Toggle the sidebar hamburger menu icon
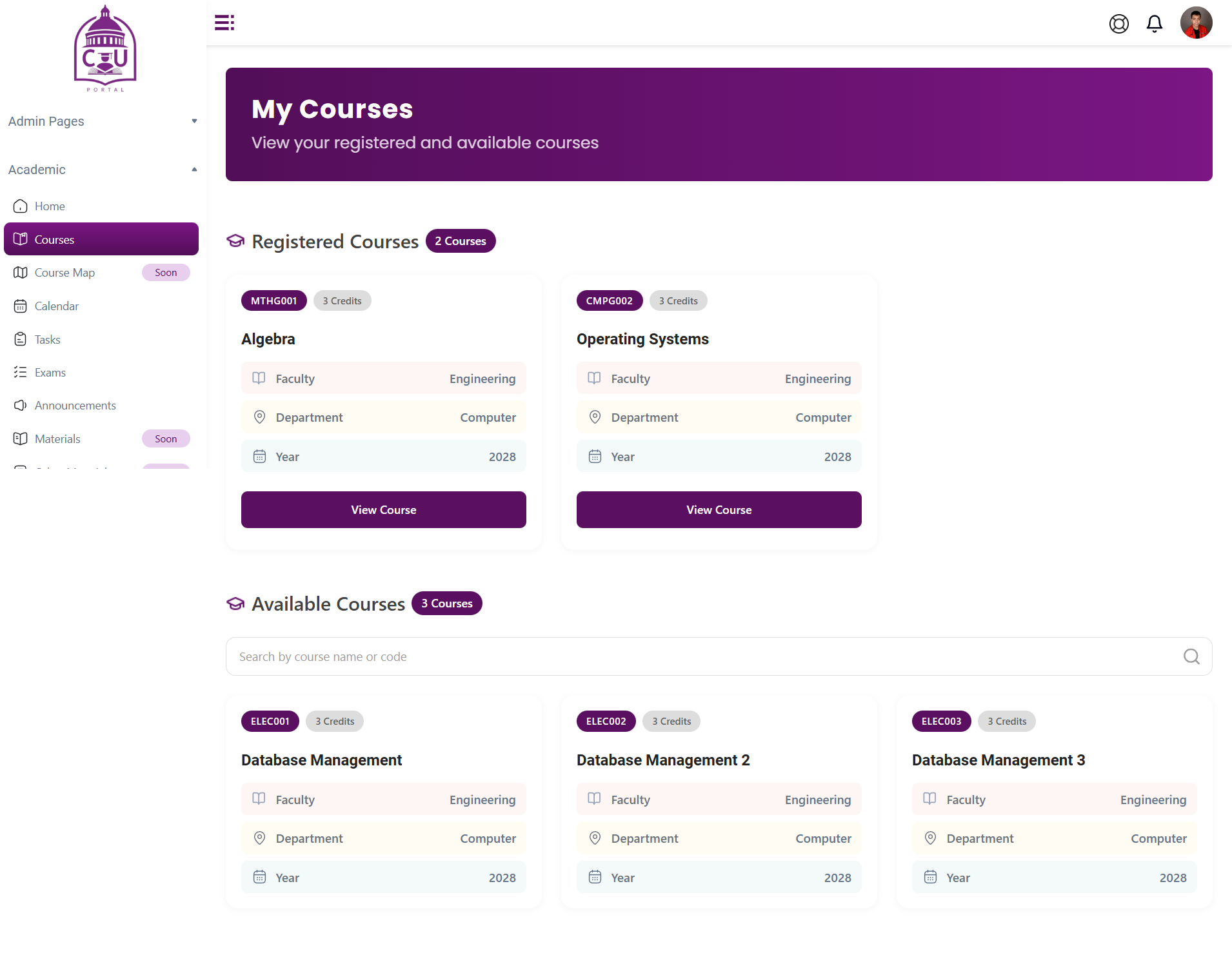 point(224,23)
